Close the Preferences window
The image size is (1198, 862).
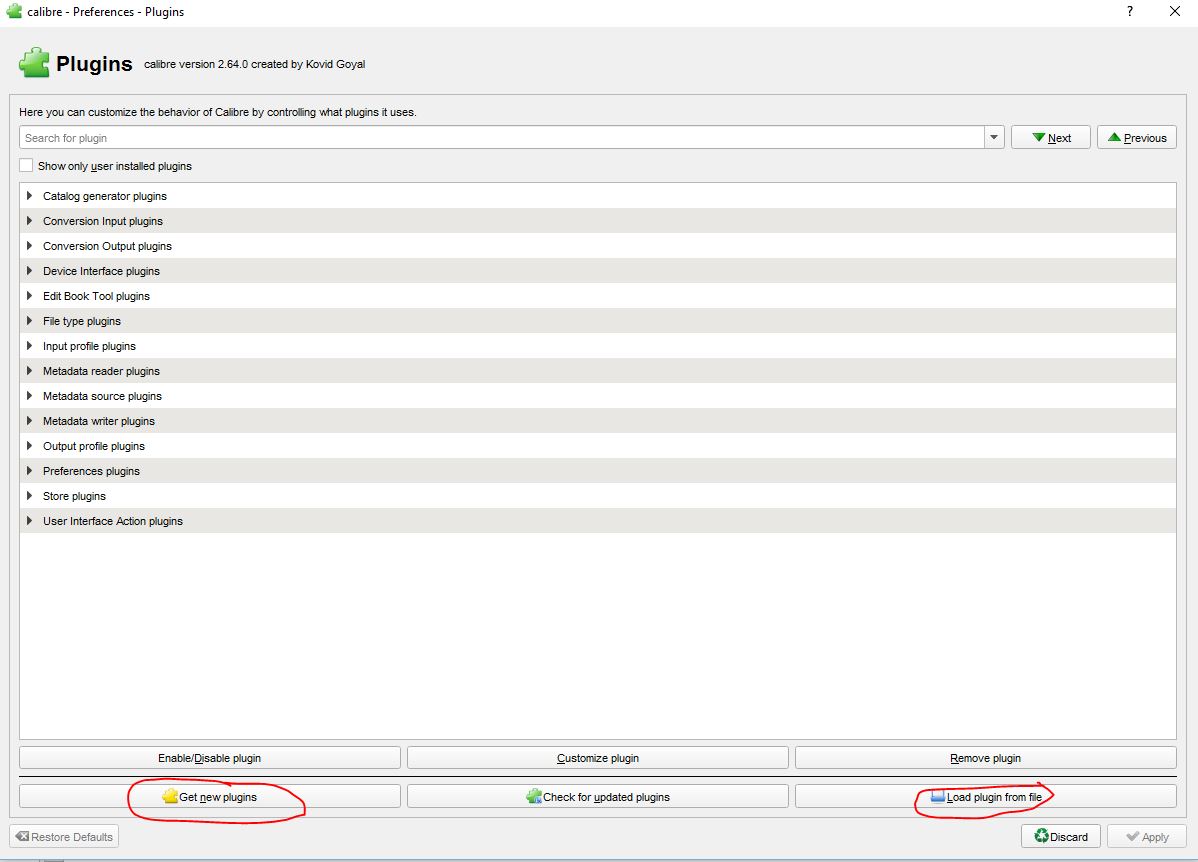(1175, 11)
